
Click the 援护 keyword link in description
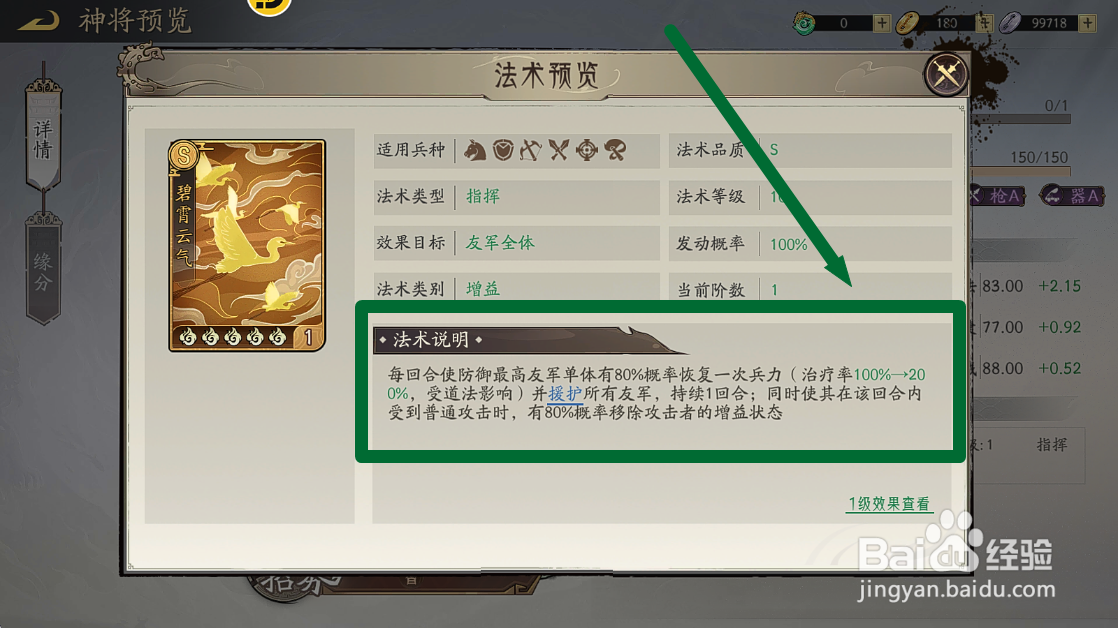click(565, 393)
